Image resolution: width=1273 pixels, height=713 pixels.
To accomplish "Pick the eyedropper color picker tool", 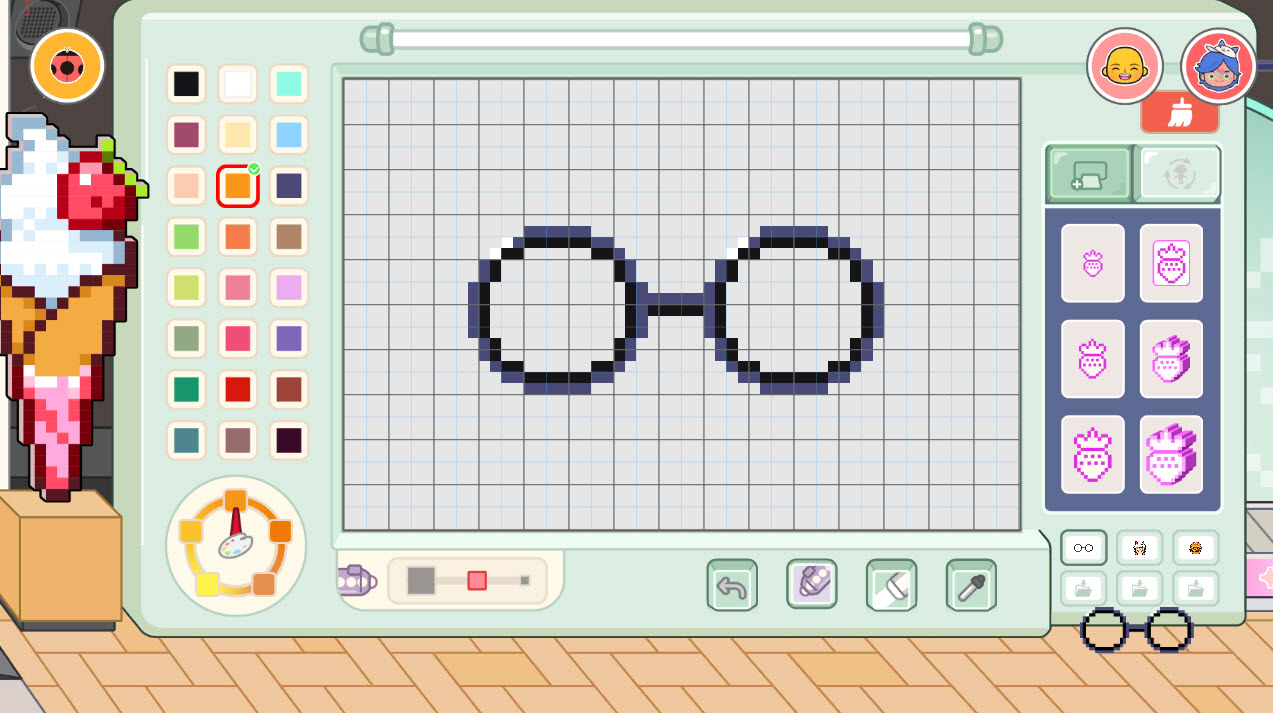I will (x=971, y=585).
